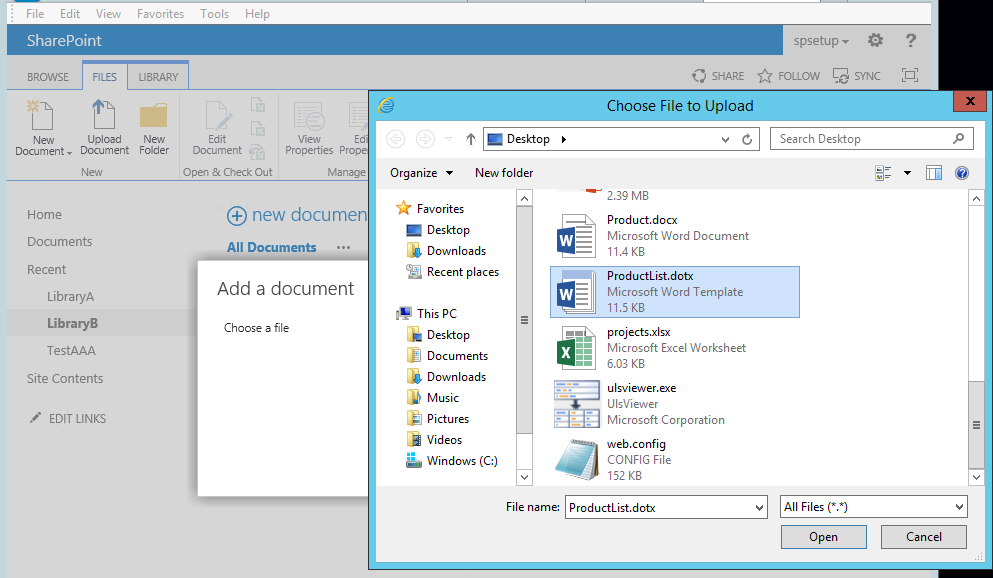
Task: Select Pictures under This PC
Action: (438, 418)
